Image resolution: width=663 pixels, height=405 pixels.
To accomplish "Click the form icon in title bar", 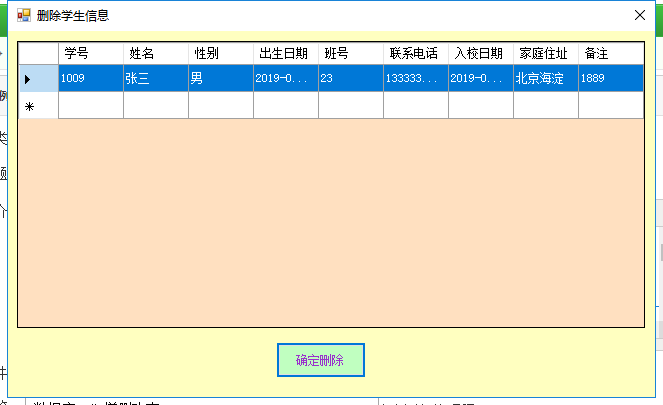I will 24,16.
